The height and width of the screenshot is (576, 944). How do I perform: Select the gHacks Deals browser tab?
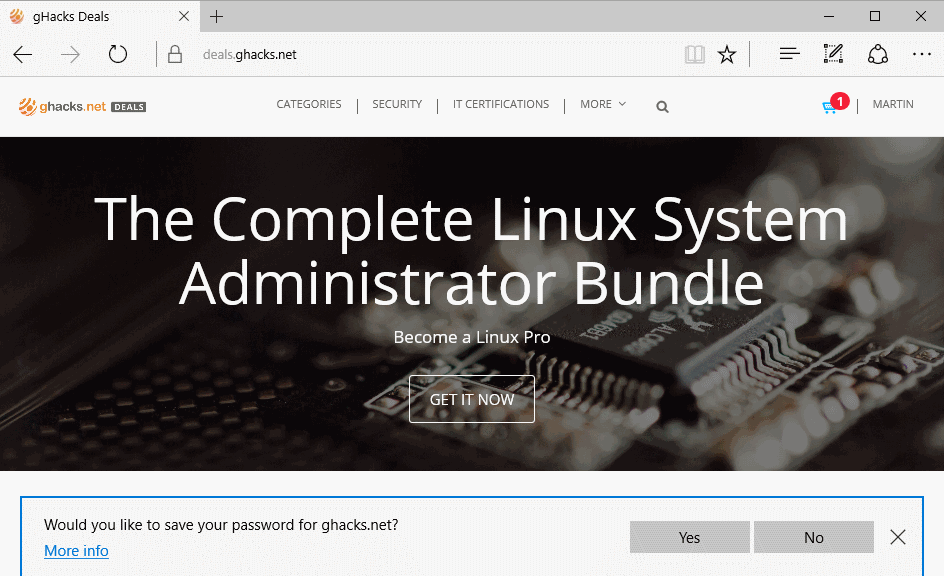tap(99, 16)
